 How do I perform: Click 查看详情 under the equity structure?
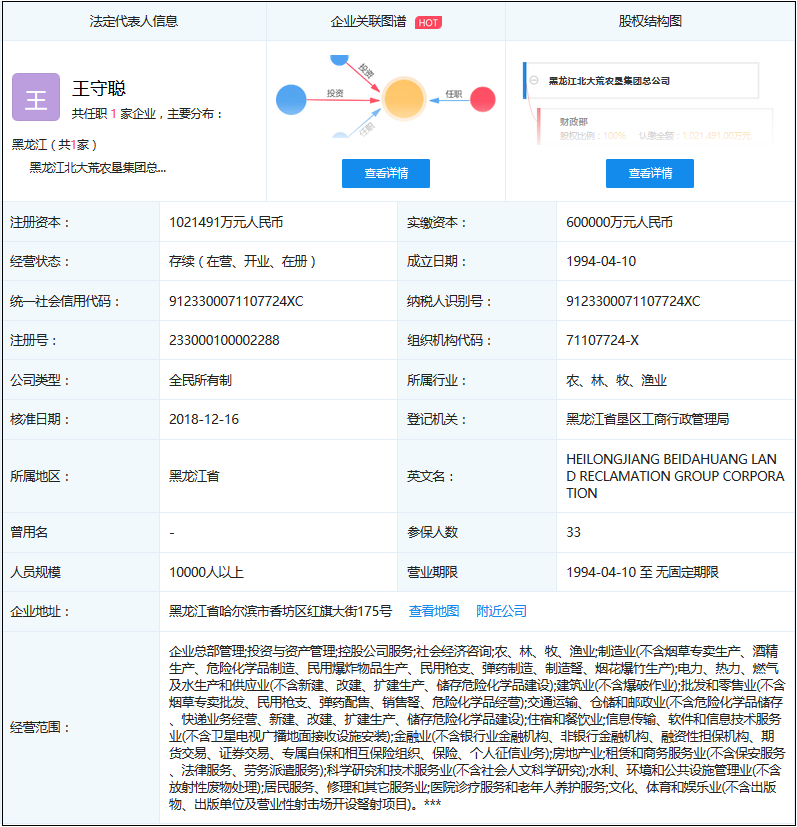click(x=650, y=173)
